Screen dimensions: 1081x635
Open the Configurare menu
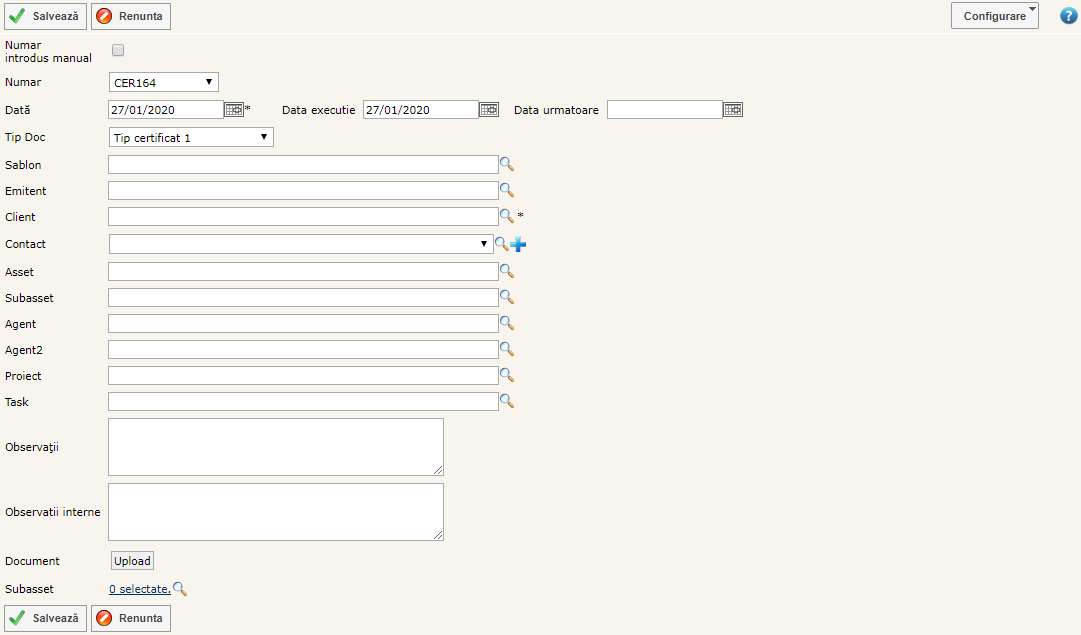click(x=995, y=16)
